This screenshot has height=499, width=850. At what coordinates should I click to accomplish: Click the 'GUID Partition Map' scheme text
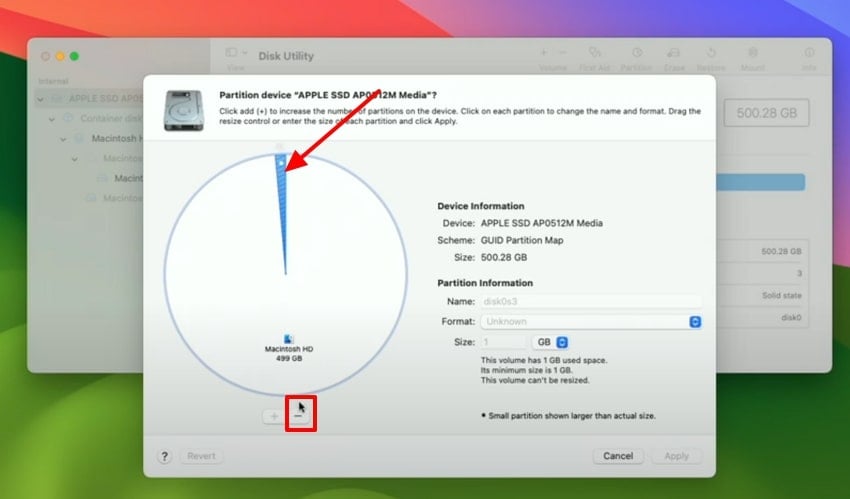click(522, 240)
